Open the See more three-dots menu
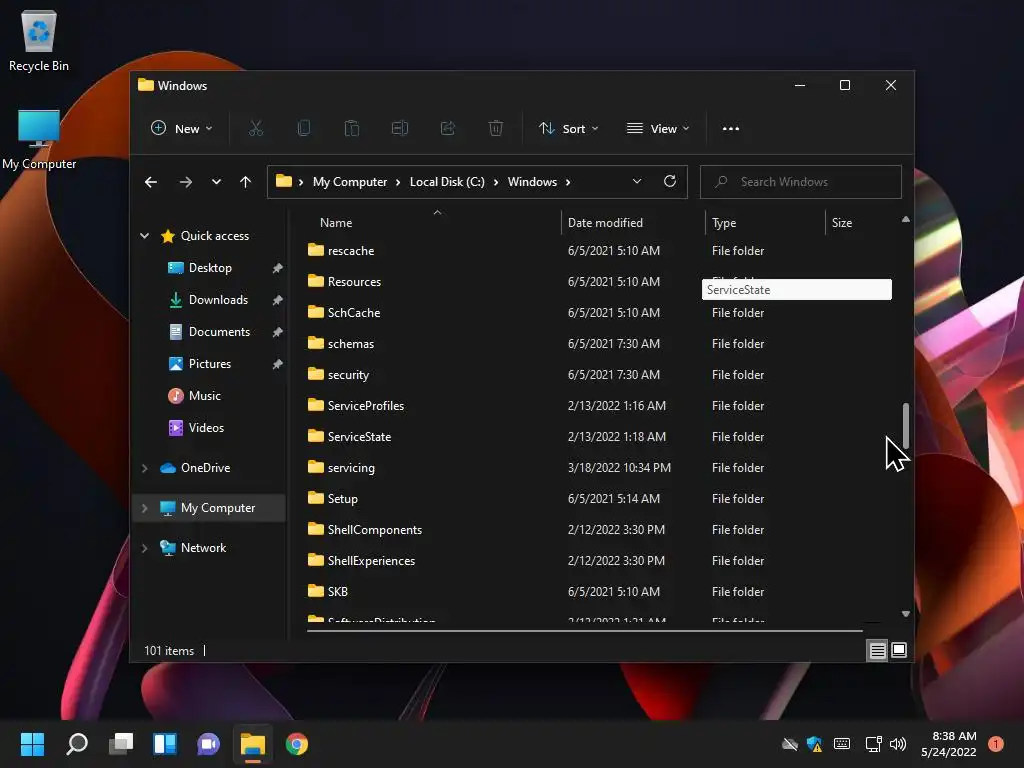The image size is (1024, 768). (x=731, y=129)
